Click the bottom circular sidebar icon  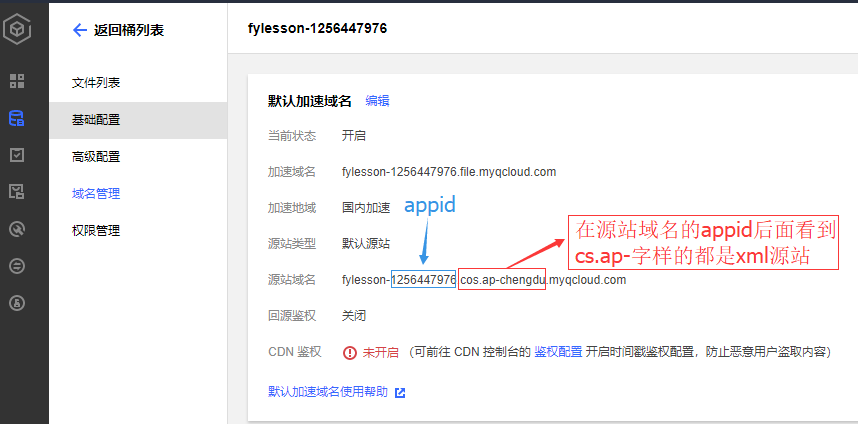(x=17, y=303)
